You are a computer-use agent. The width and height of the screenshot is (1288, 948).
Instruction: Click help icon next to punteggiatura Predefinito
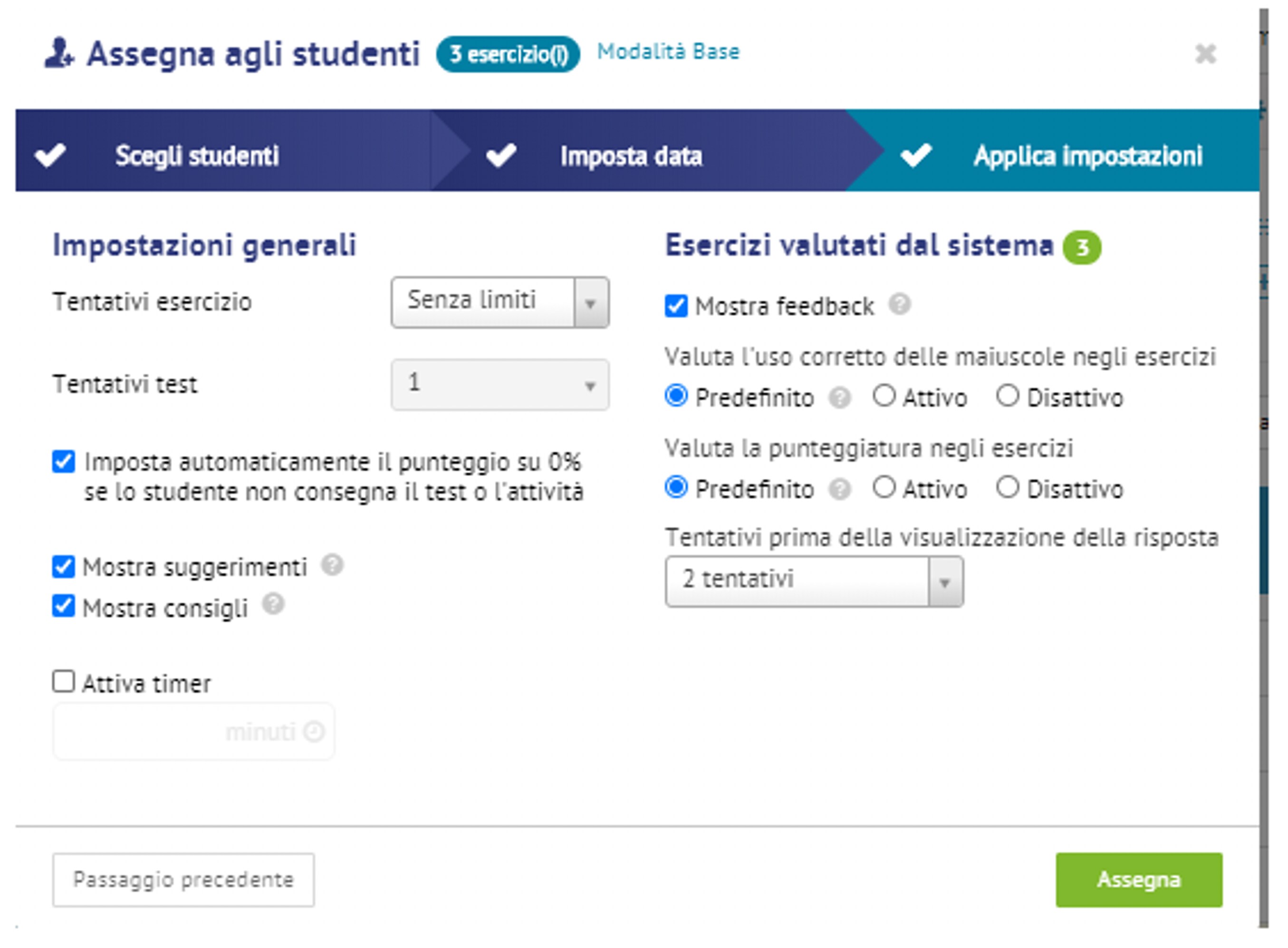coord(839,490)
